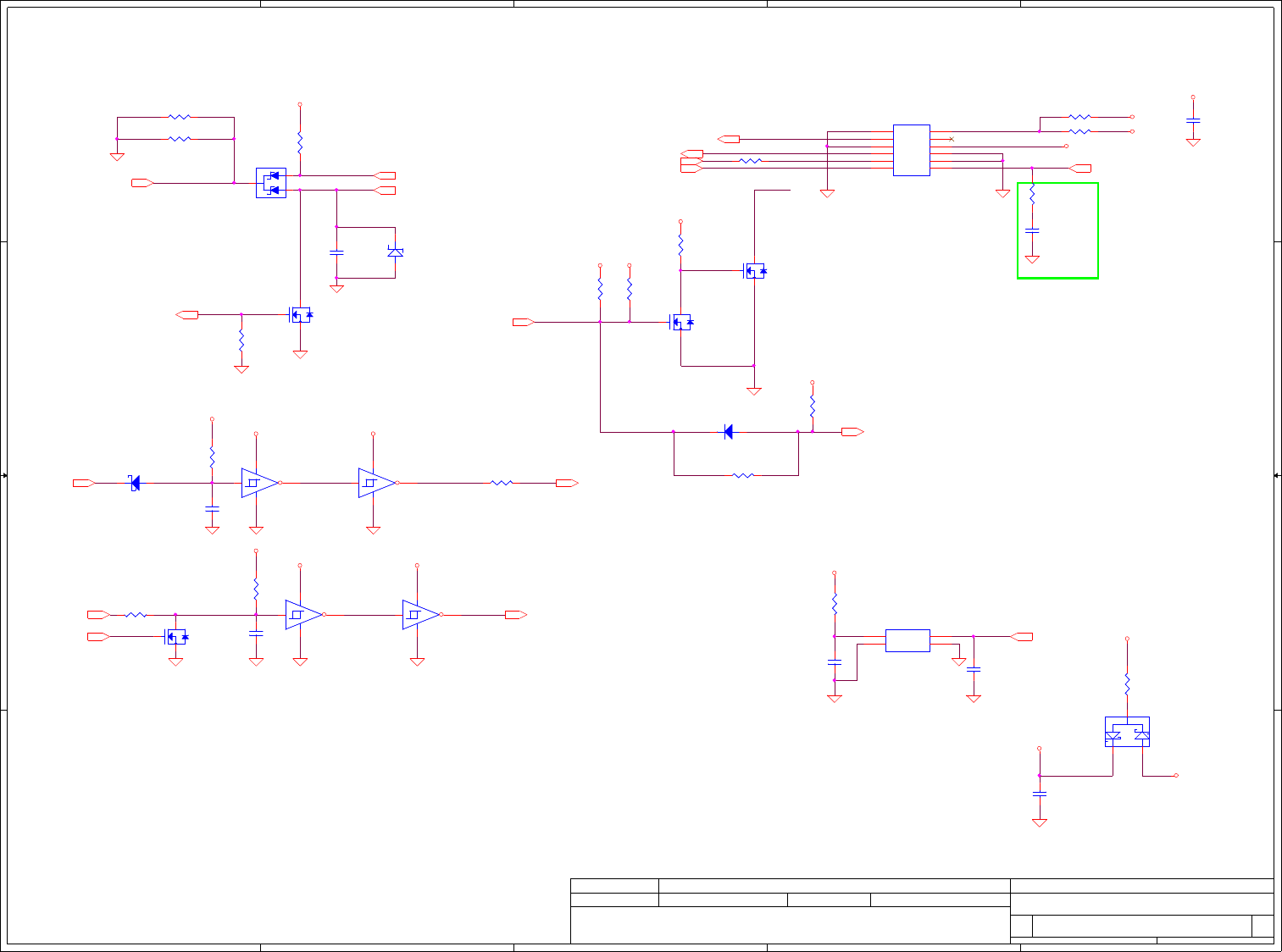
Task: Select the center MOSFET driven by the input port
Action: [x=682, y=322]
